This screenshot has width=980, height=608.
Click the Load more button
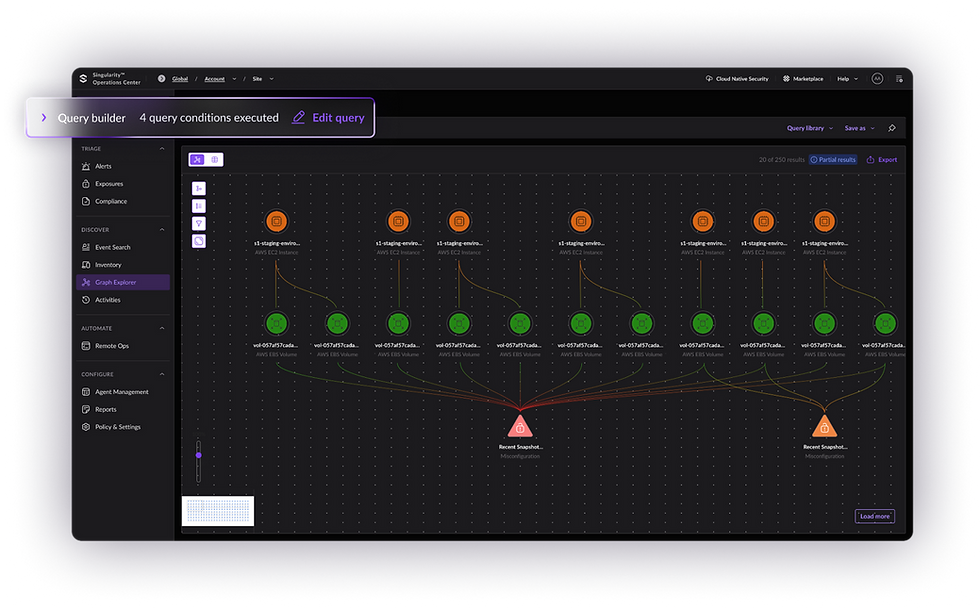coord(874,516)
